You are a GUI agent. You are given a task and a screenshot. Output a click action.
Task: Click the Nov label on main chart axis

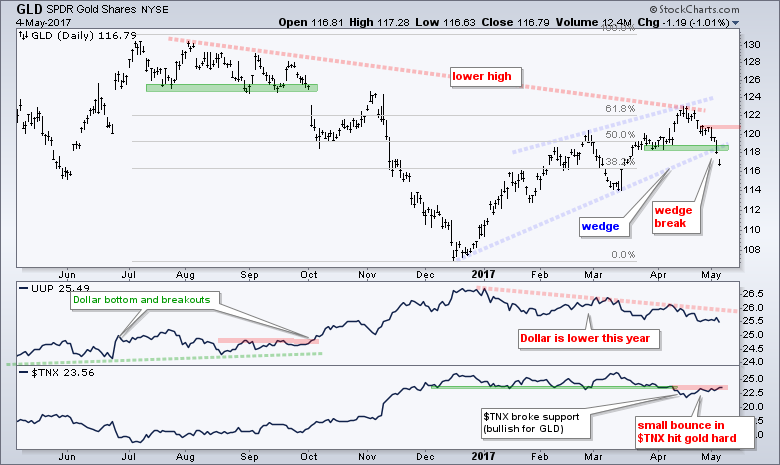367,275
